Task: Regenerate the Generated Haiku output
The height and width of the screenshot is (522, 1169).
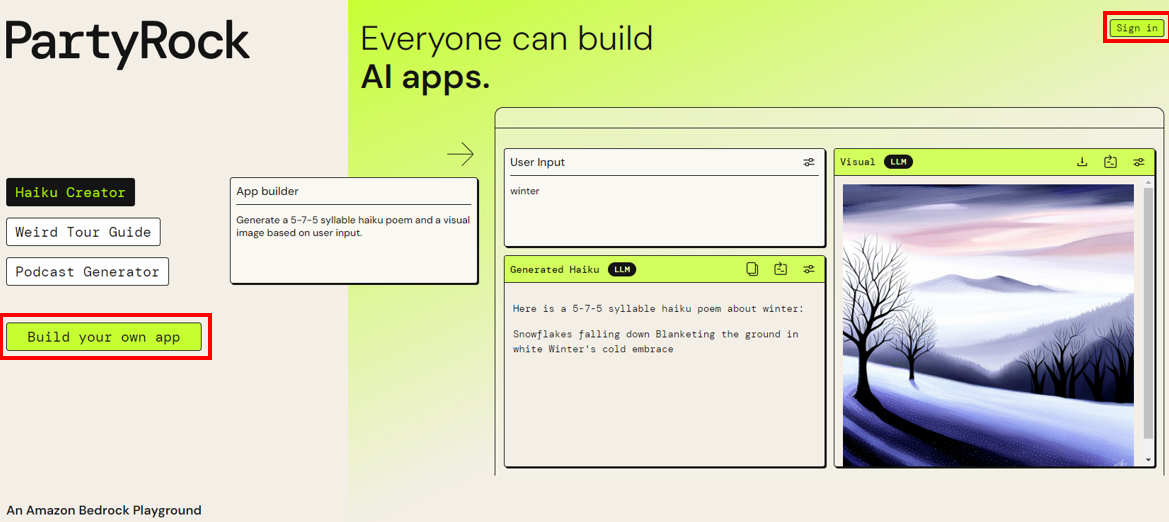Action: pyautogui.click(x=781, y=269)
